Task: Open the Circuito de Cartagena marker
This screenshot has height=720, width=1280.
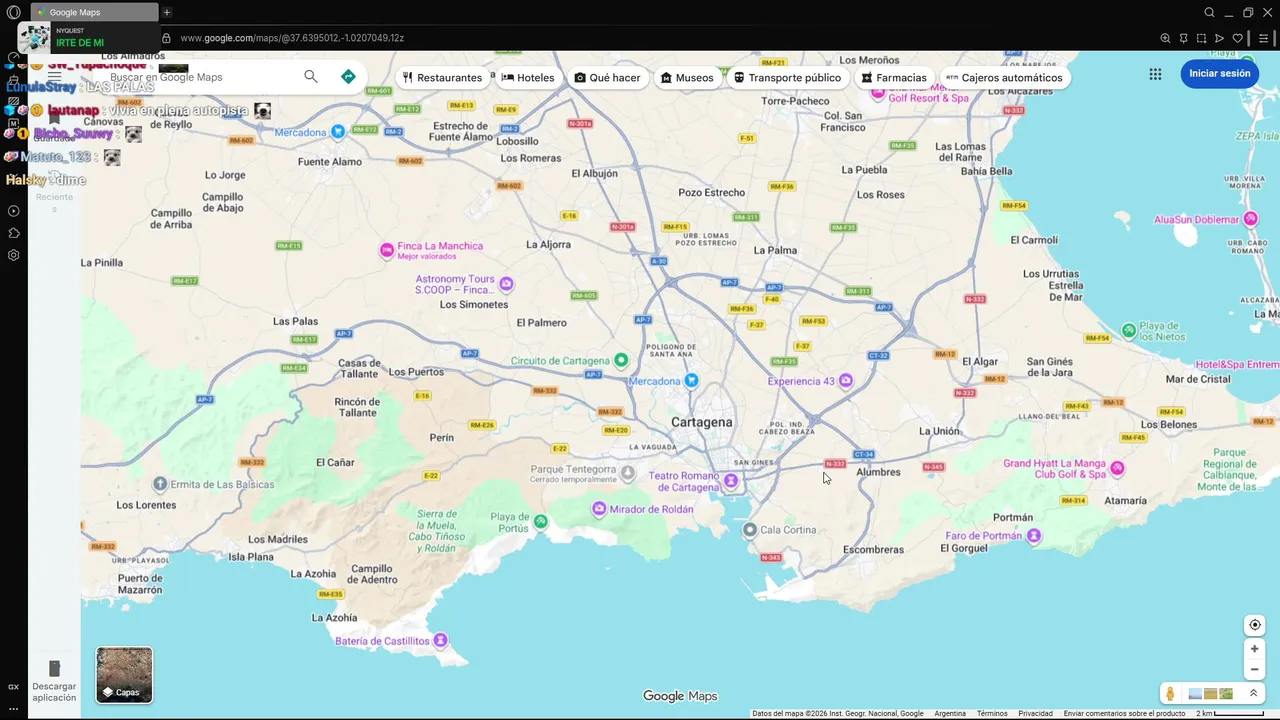Action: [621, 360]
